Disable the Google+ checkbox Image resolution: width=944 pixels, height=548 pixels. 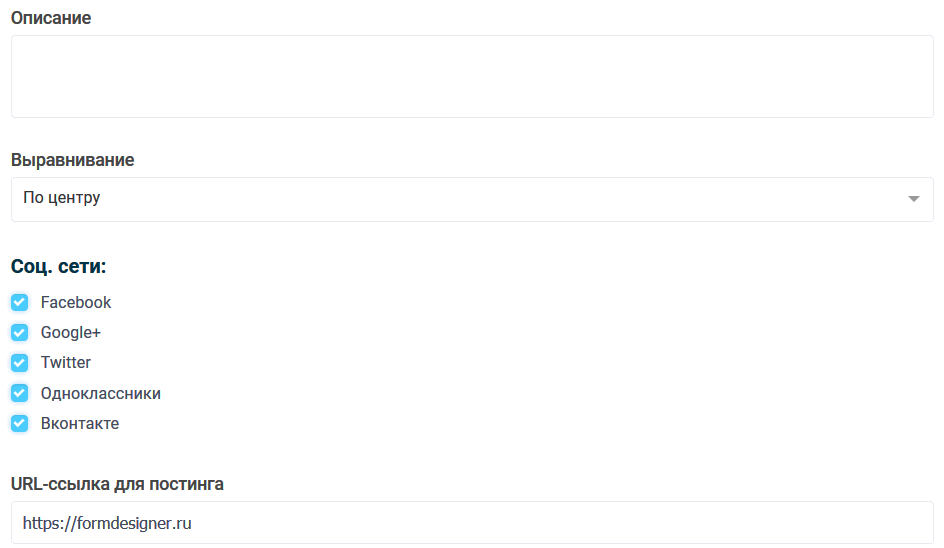[19, 333]
